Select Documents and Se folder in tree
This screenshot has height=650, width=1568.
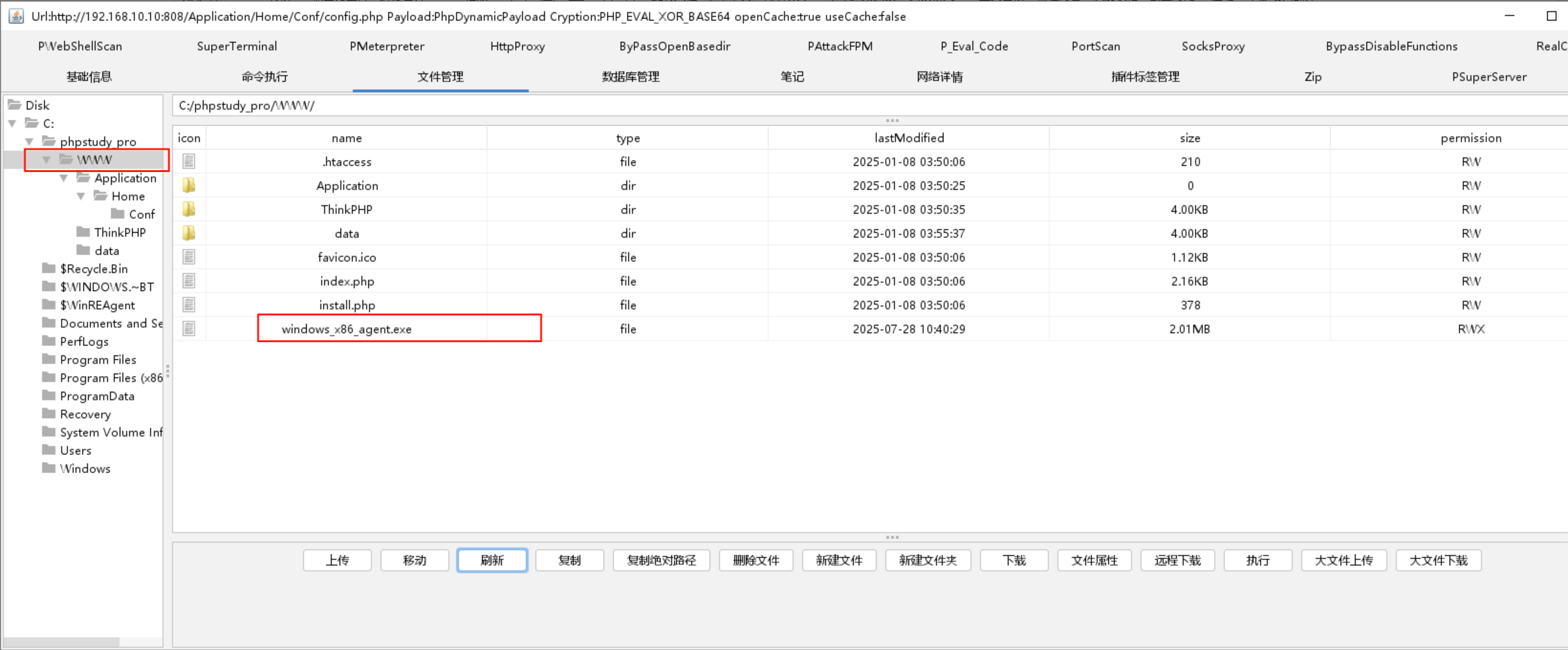(x=111, y=323)
